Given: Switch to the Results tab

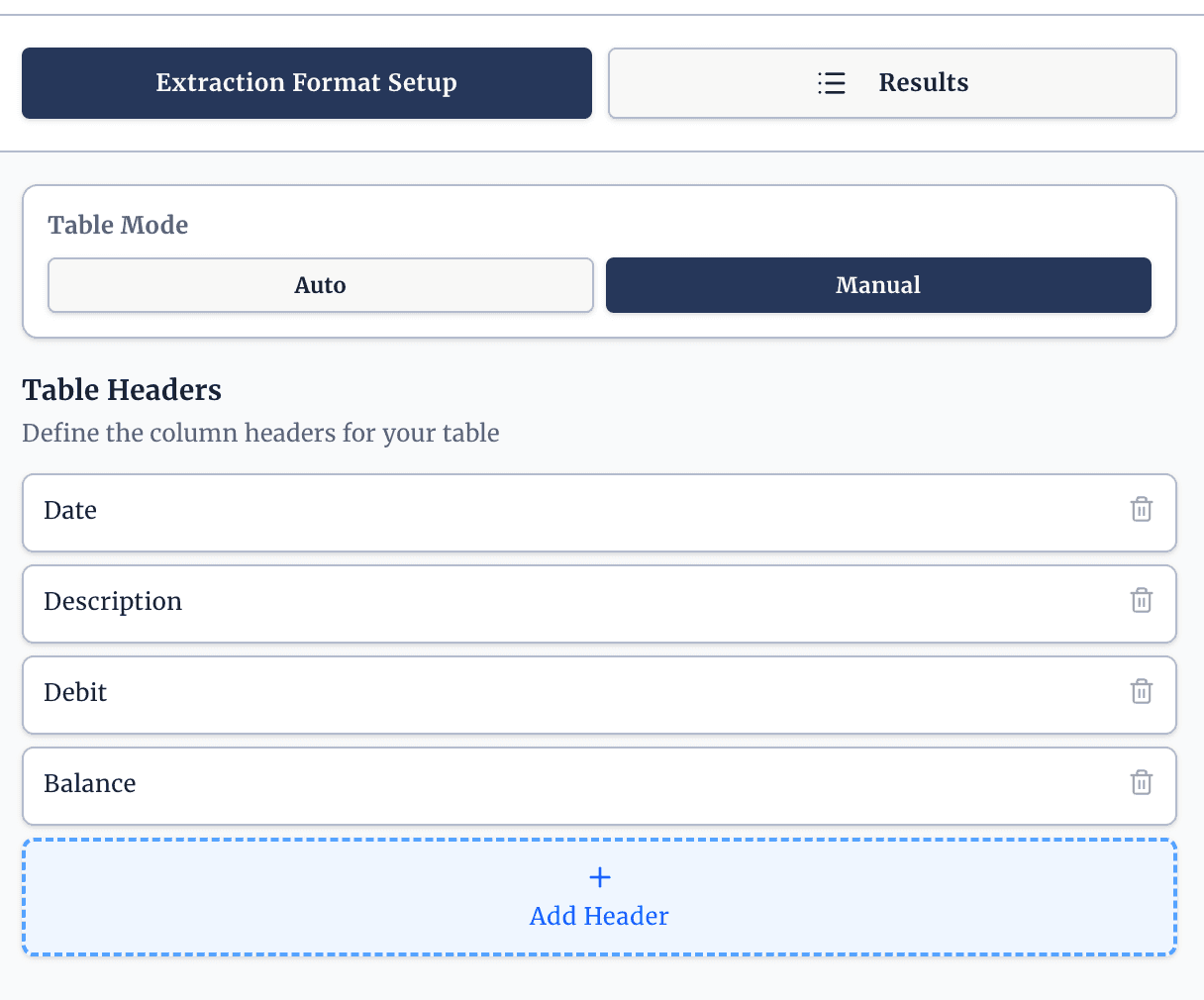Looking at the screenshot, I should 923,83.
